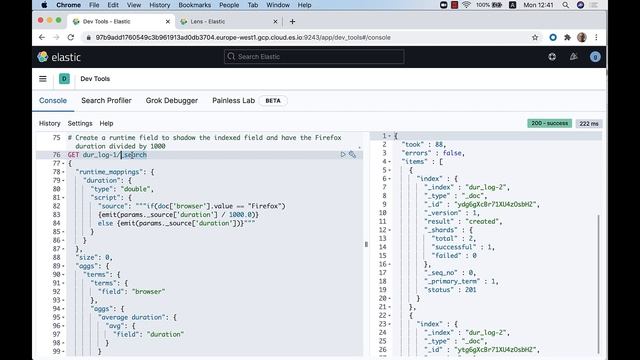The image size is (640, 360).
Task: Click the circular extension icon beside bookmark star
Action: pyautogui.click(x=553, y=37)
